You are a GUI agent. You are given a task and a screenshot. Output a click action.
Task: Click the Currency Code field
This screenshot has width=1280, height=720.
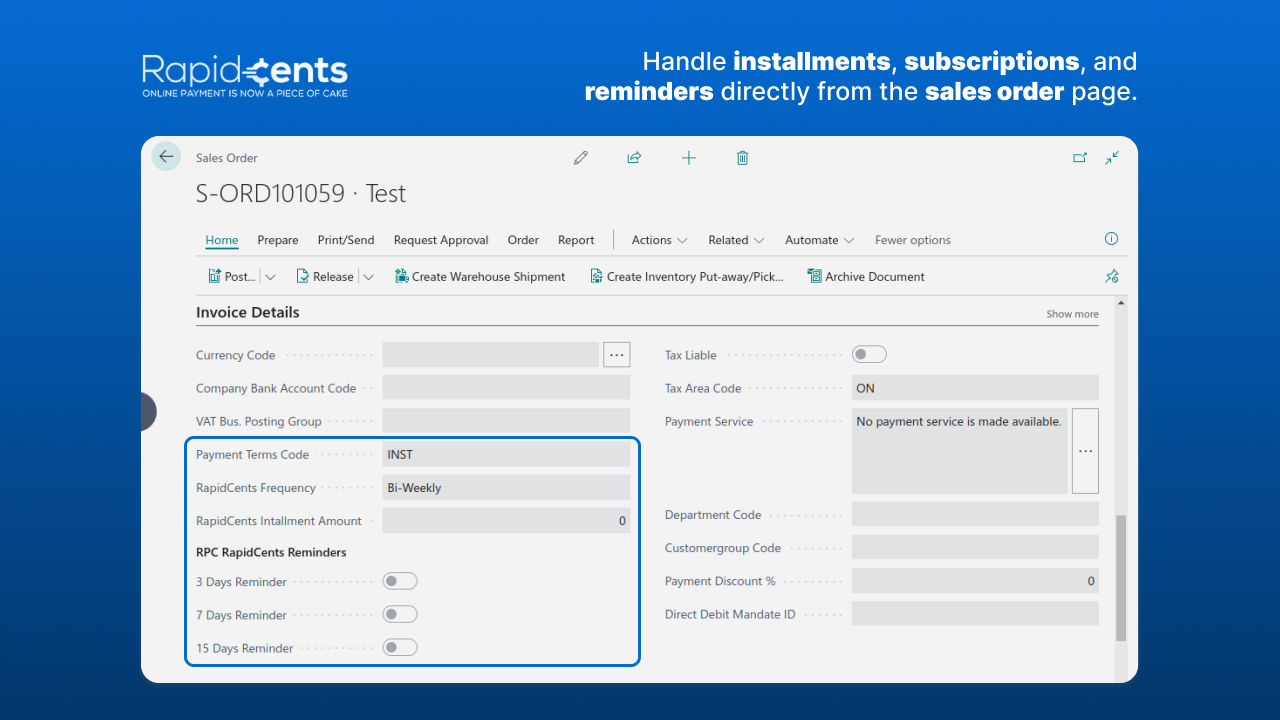click(x=490, y=354)
